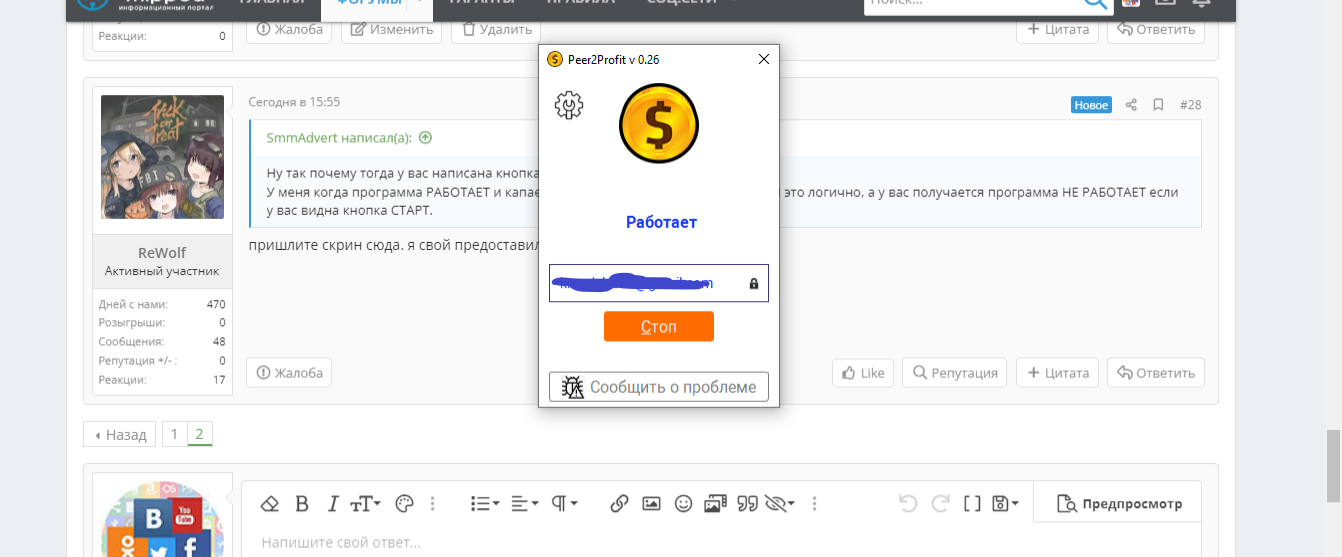This screenshot has width=1342, height=557.
Task: Click the insert image icon
Action: click(651, 503)
